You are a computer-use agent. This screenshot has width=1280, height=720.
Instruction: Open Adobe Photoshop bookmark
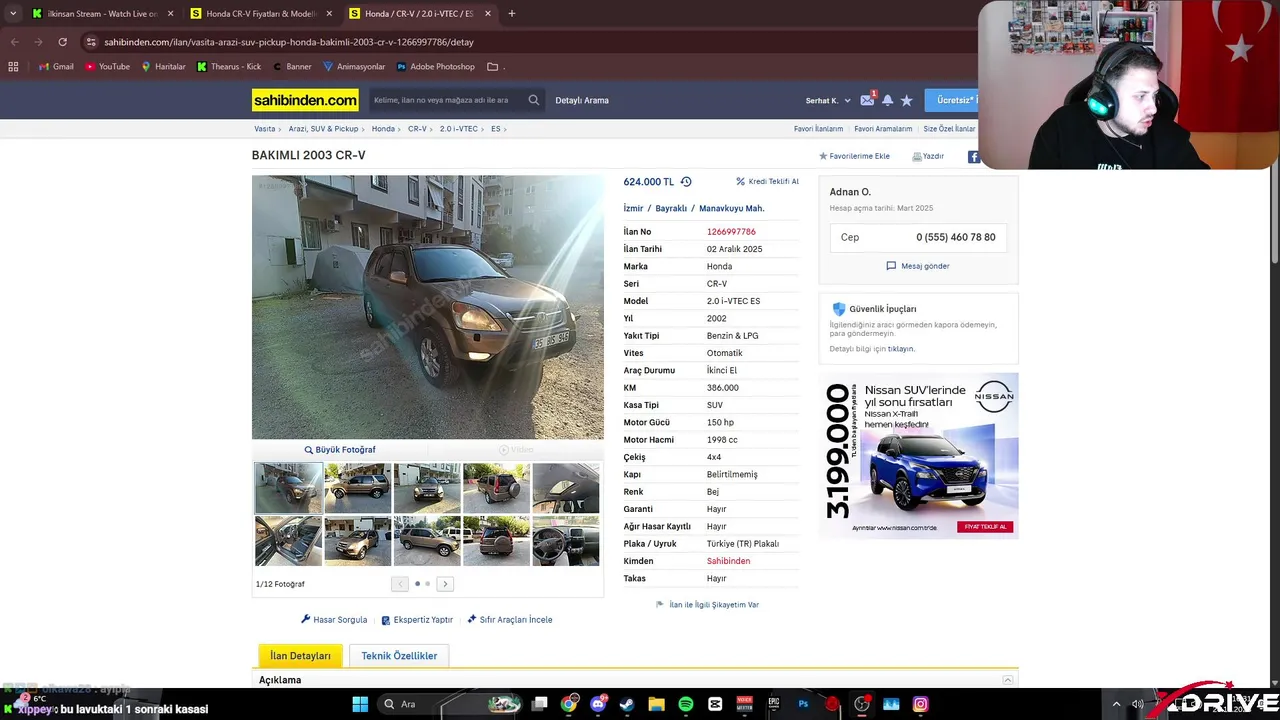click(435, 67)
